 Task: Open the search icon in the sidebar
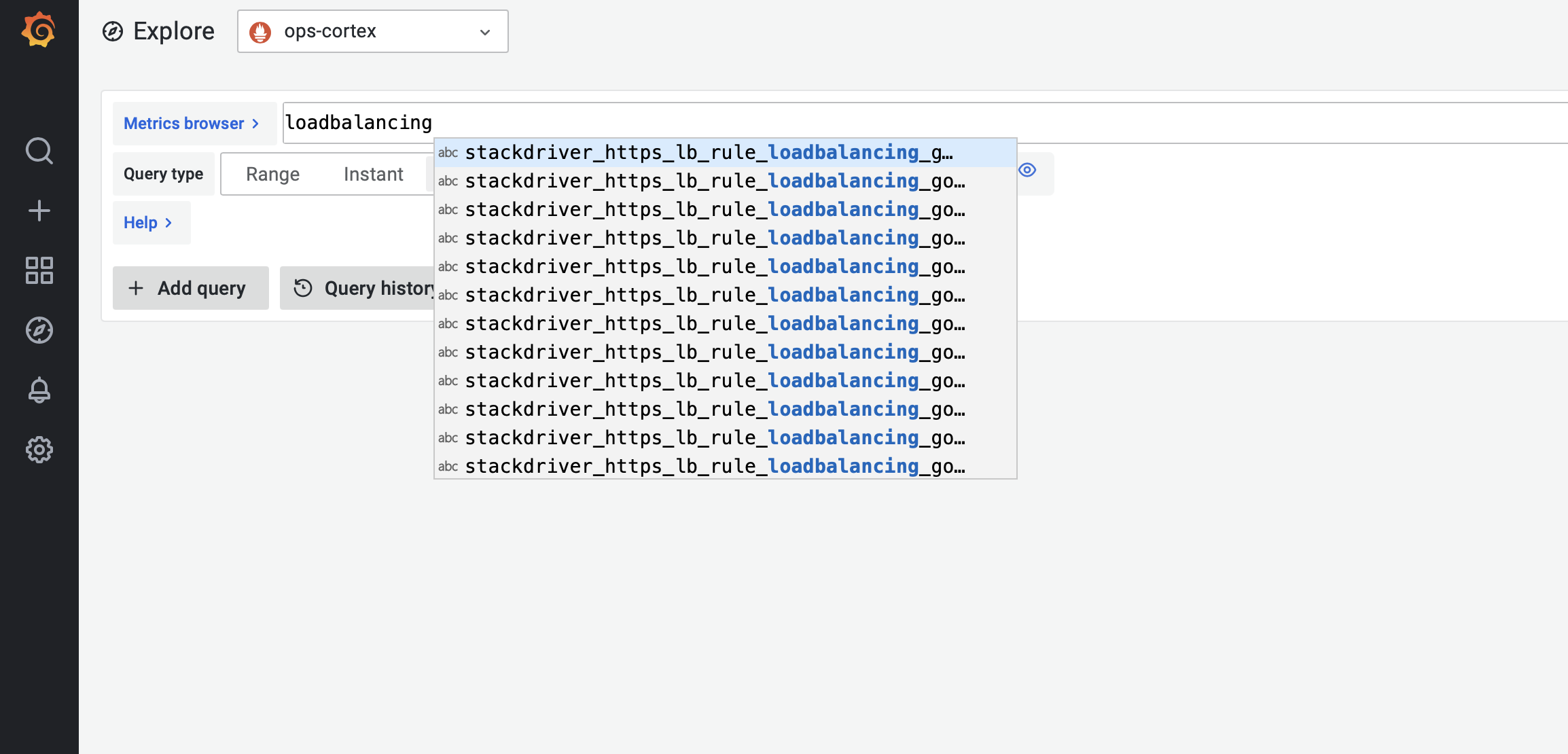tap(39, 151)
